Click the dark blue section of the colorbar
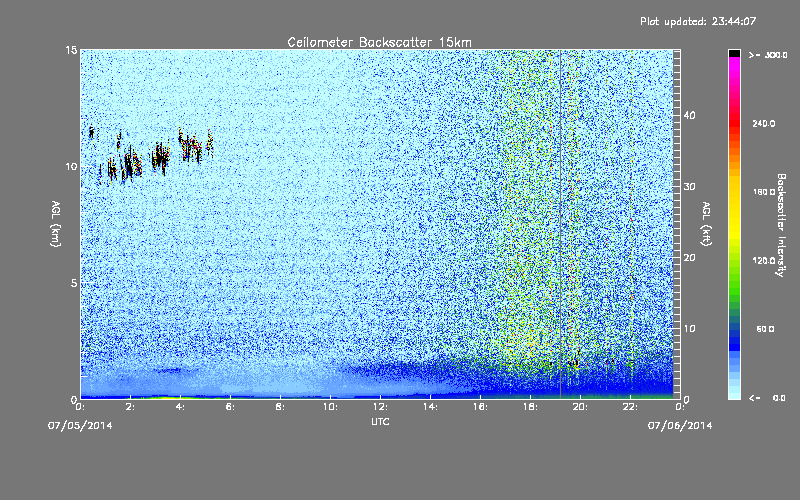800x500 pixels. [734, 342]
